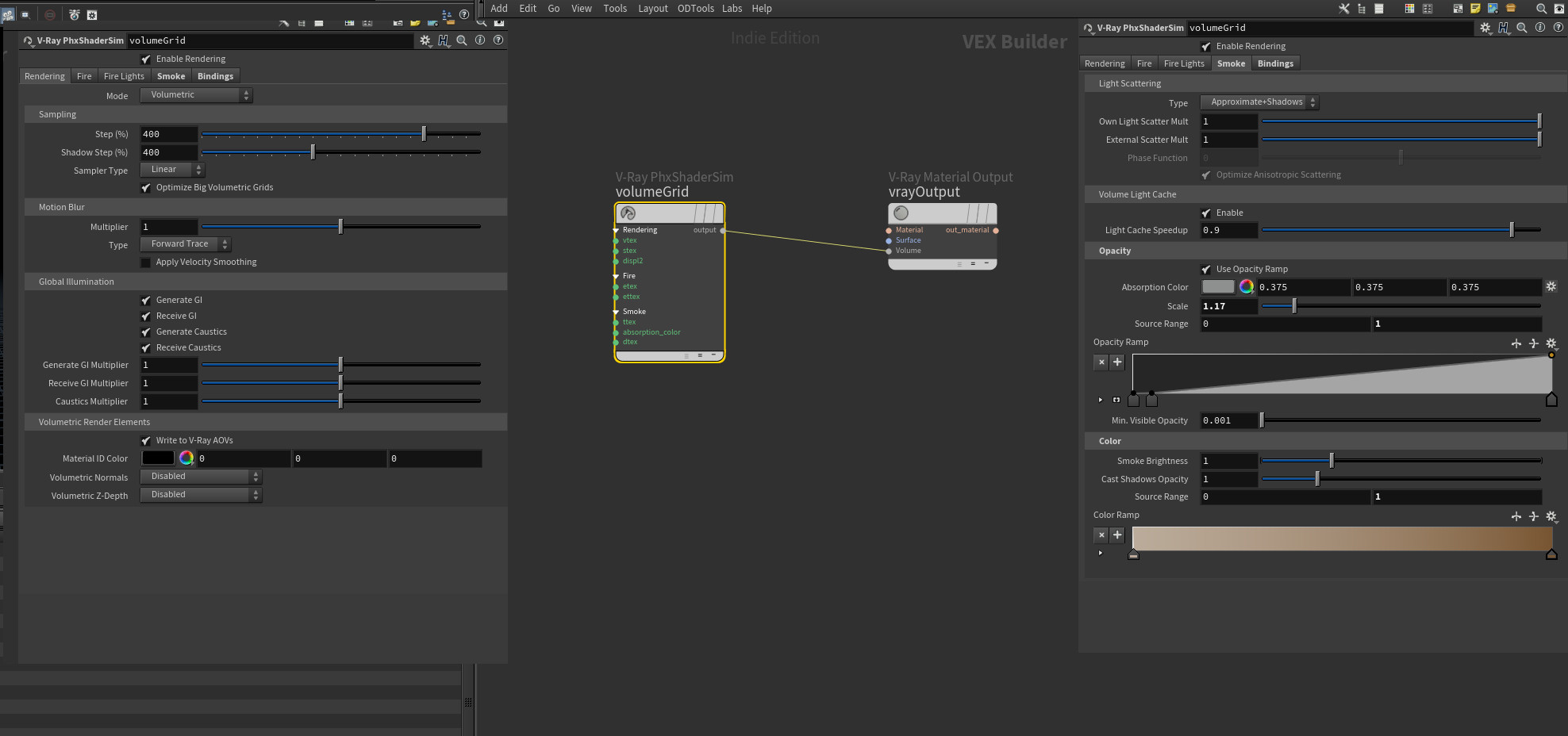Click the Absorption Color swatch
Viewport: 1568px width, 736px height.
1218,287
